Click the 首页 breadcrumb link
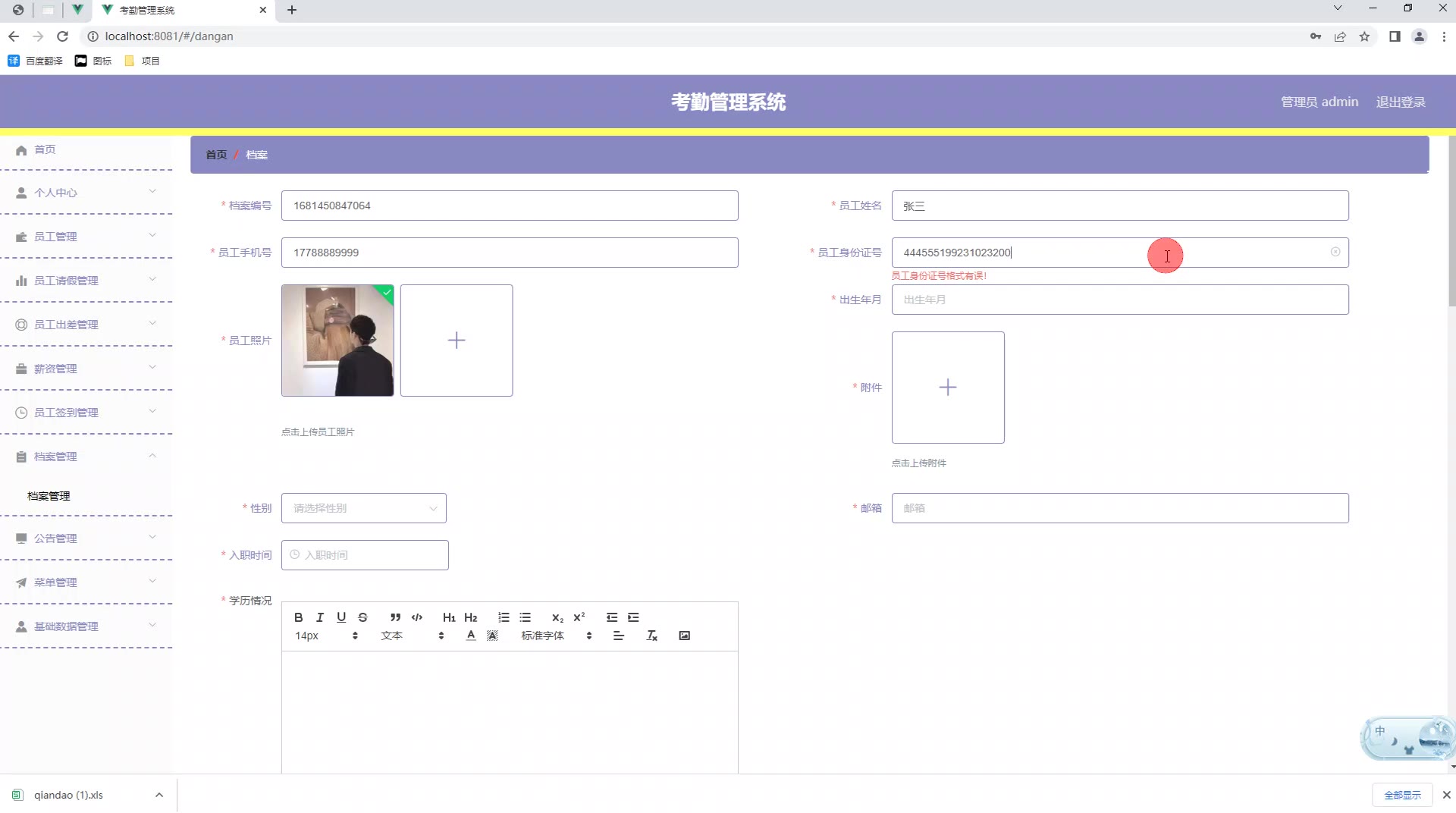 pyautogui.click(x=216, y=155)
